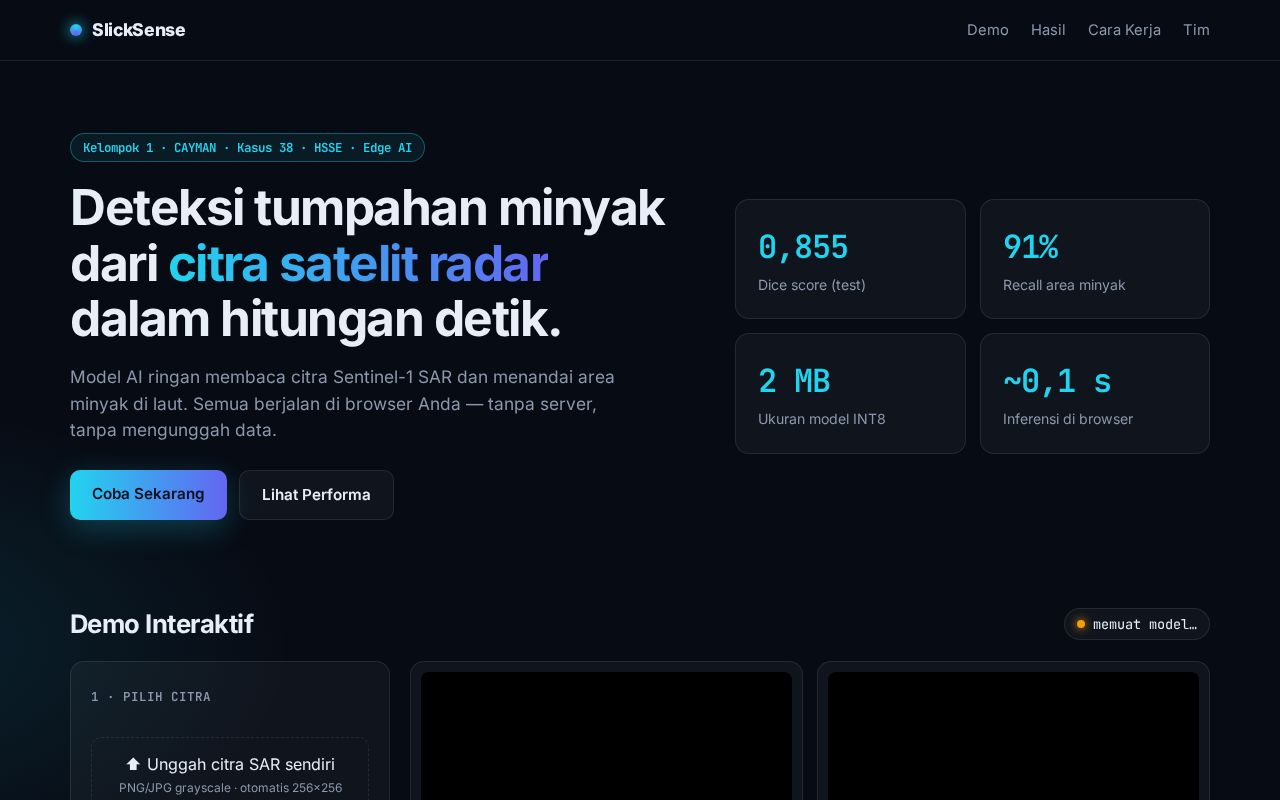Screen dimensions: 1280x800
Task: Click the Ukuran model INT8 label
Action: pyautogui.click(x=822, y=419)
